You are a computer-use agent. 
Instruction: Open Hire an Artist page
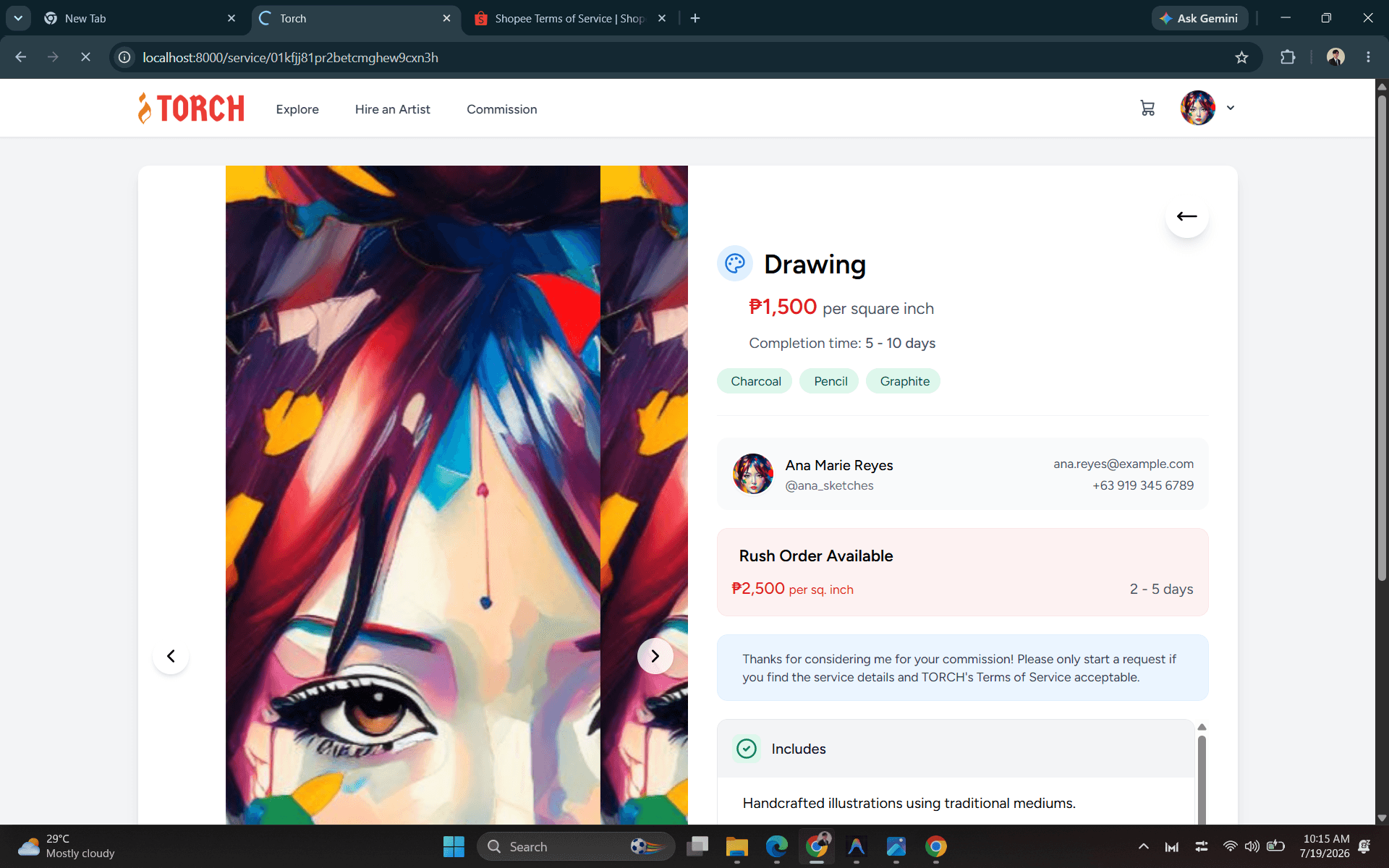coord(393,109)
